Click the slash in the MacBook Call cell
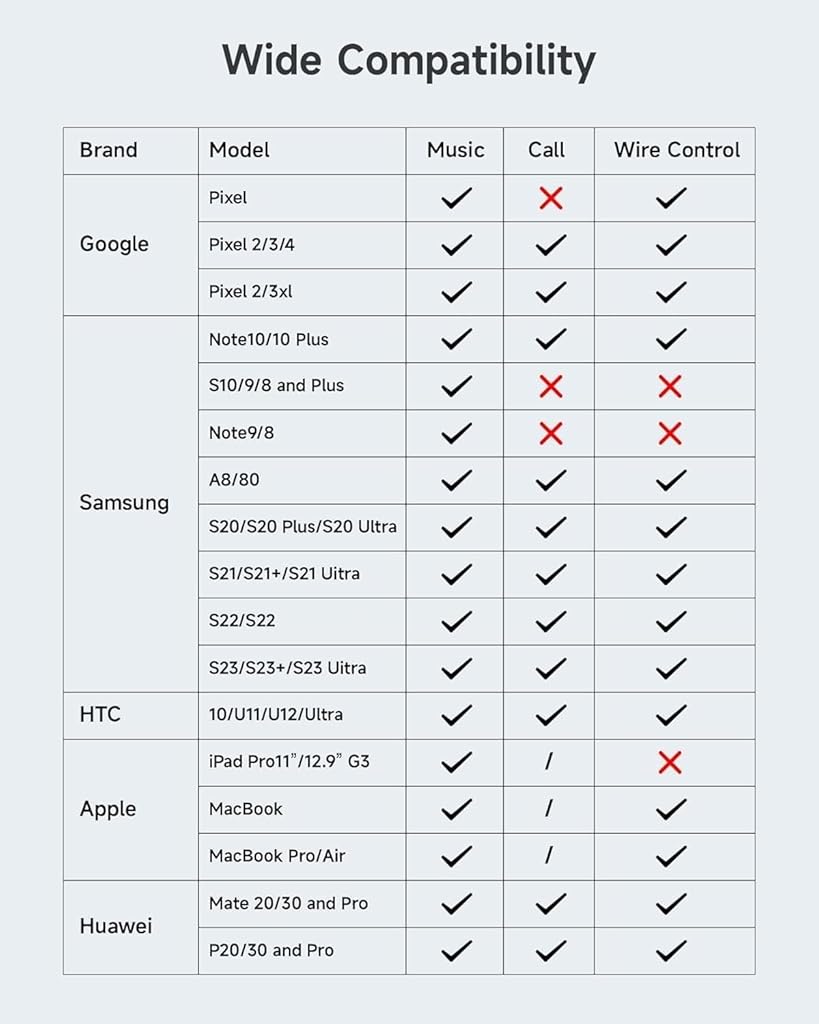 (548, 809)
